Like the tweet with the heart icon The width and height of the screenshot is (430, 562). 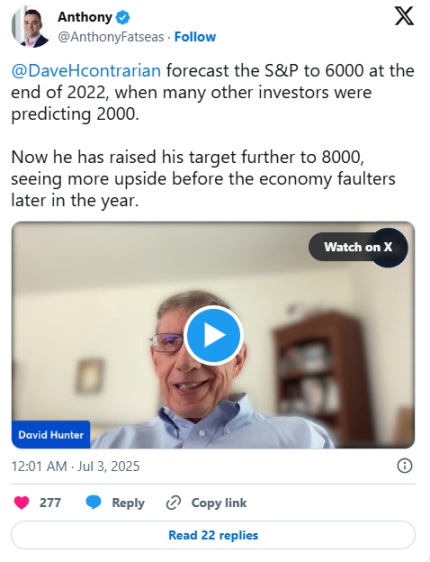point(22,503)
